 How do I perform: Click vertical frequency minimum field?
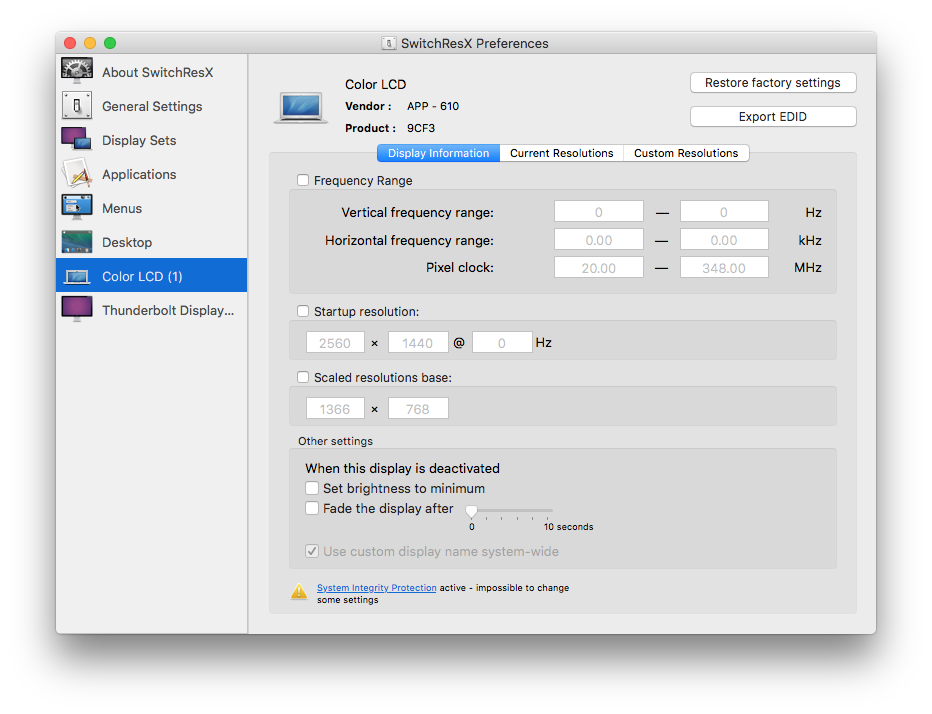(599, 212)
